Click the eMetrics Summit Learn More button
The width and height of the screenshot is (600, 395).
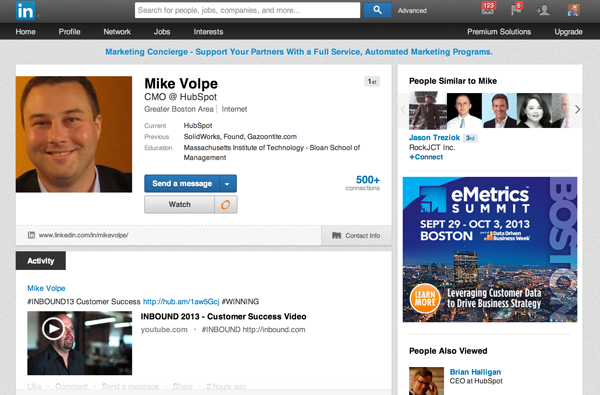(x=425, y=298)
